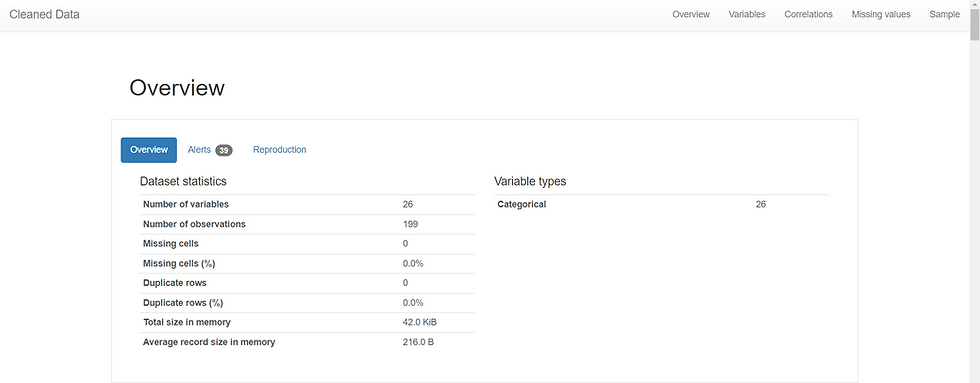This screenshot has width=980, height=383.
Task: Open the Reproduction tab
Action: point(279,150)
